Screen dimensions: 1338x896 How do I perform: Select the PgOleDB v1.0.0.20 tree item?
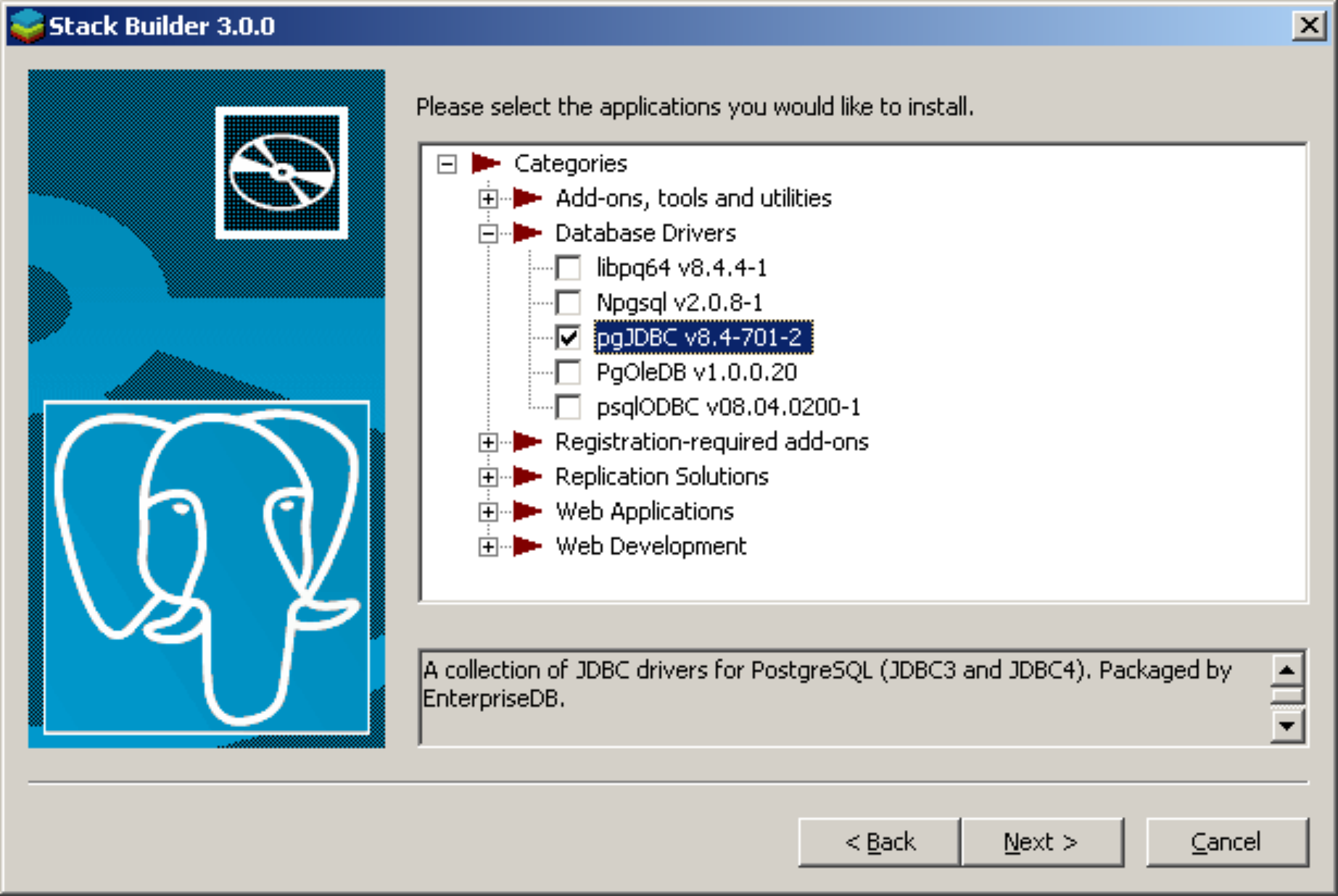coord(696,372)
